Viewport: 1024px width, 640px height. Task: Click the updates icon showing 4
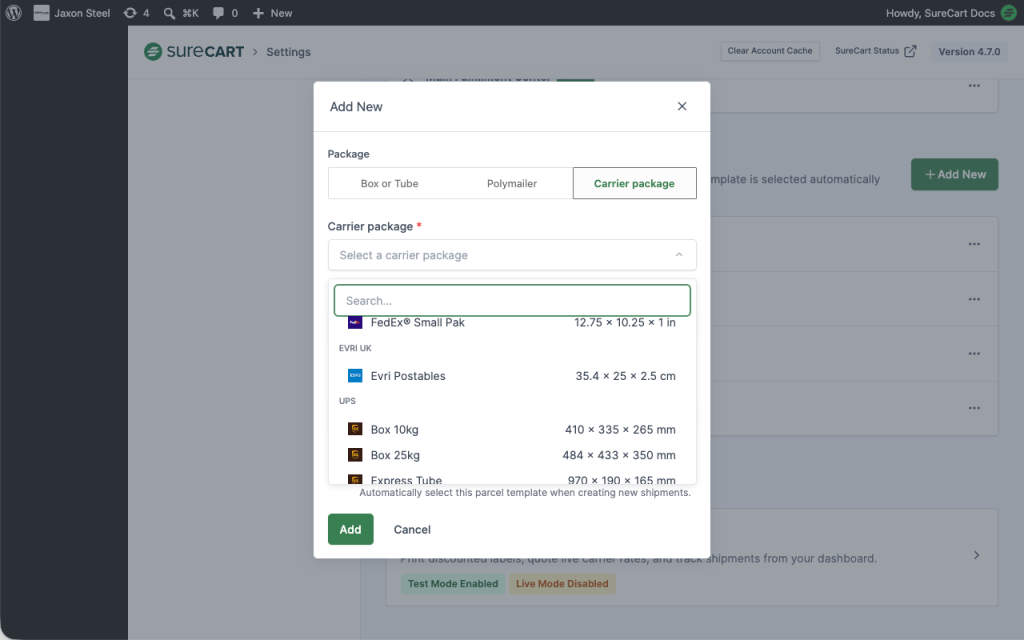tap(136, 13)
